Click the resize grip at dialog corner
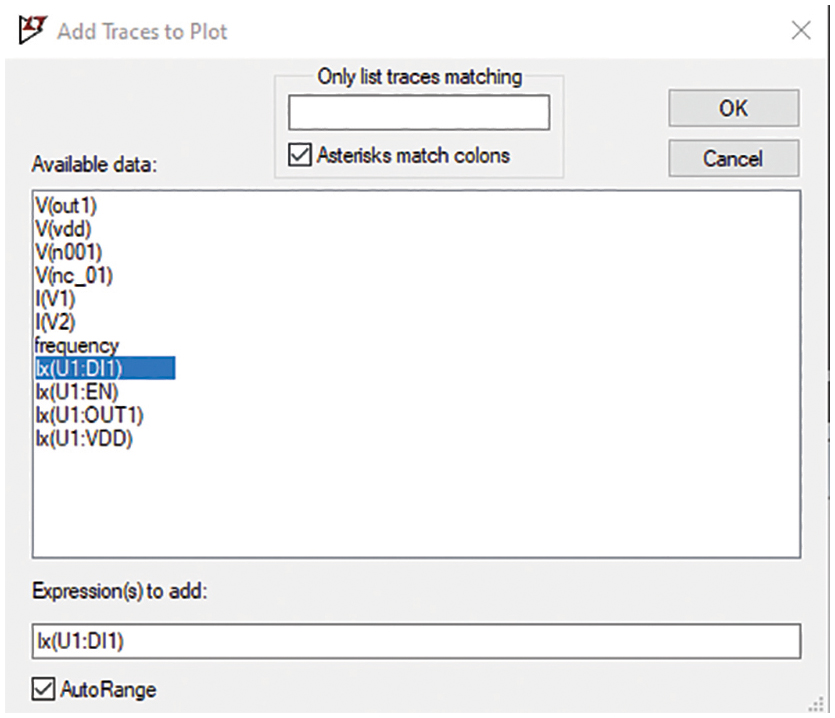The image size is (835, 718). pyautogui.click(x=816, y=704)
